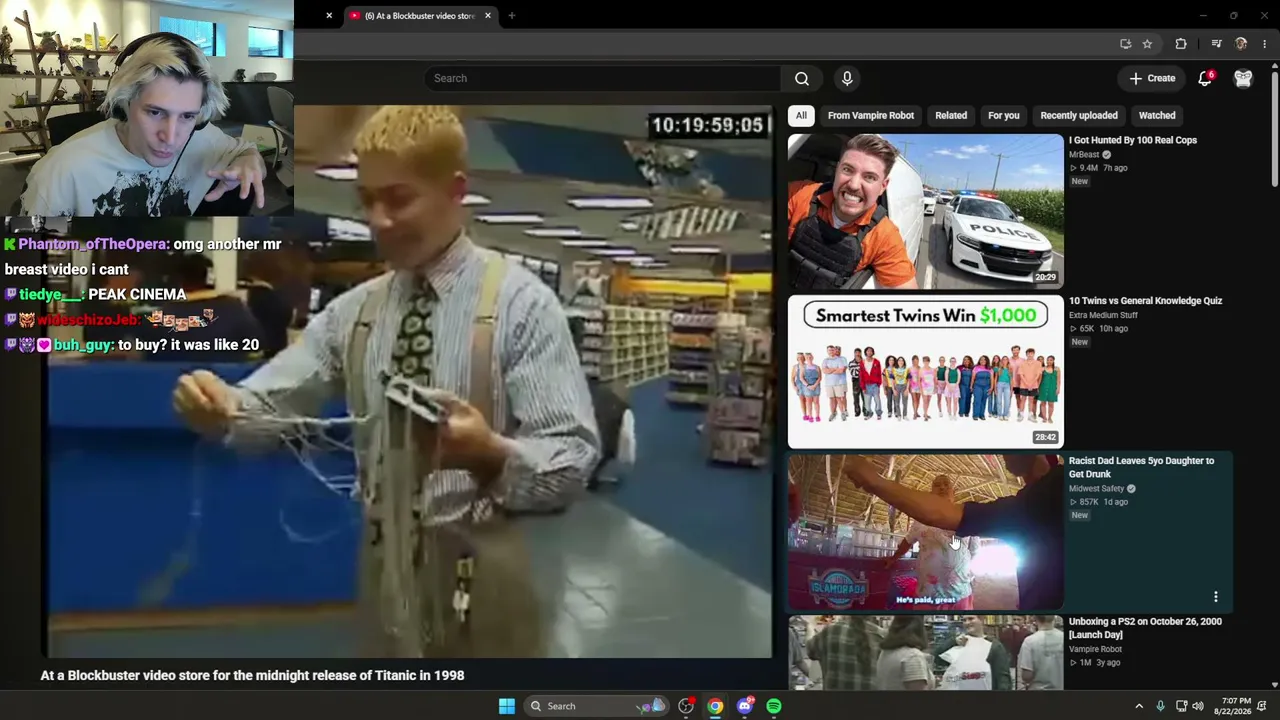Image resolution: width=1280 pixels, height=720 pixels.
Task: Click the closed tab's X left of active tab
Action: coord(329,15)
